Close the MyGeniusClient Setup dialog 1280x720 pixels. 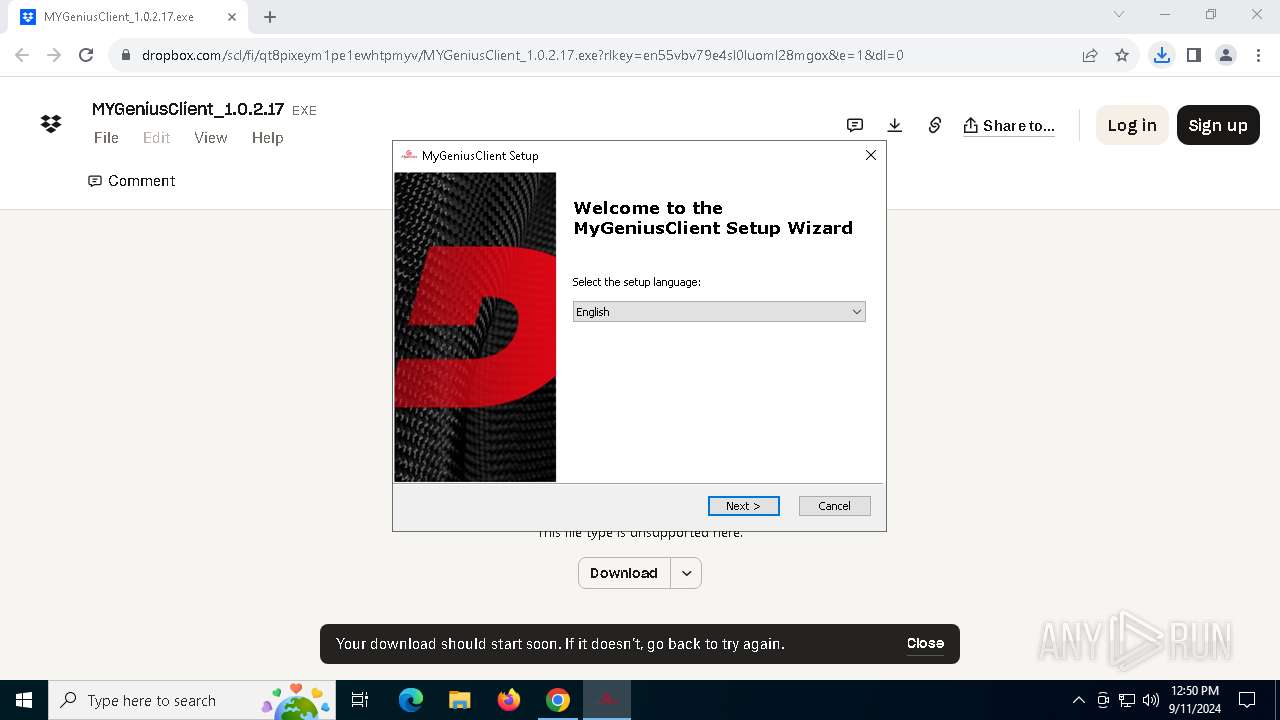coord(870,155)
